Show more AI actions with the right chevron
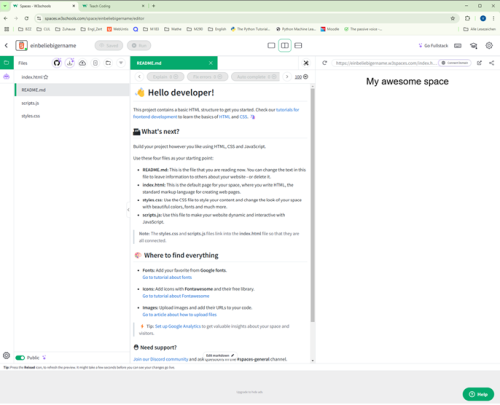 coord(287,77)
